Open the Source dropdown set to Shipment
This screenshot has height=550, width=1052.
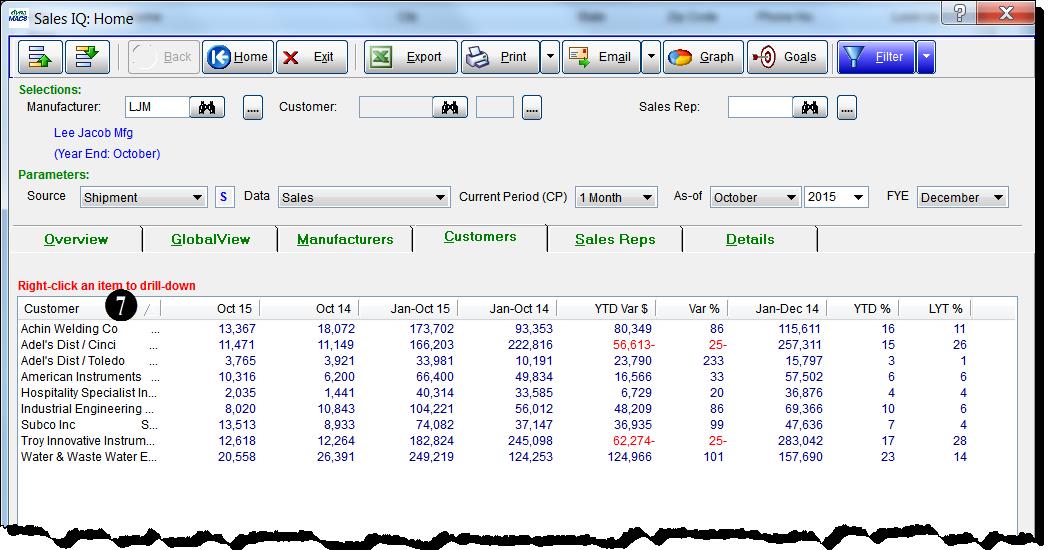pos(144,197)
